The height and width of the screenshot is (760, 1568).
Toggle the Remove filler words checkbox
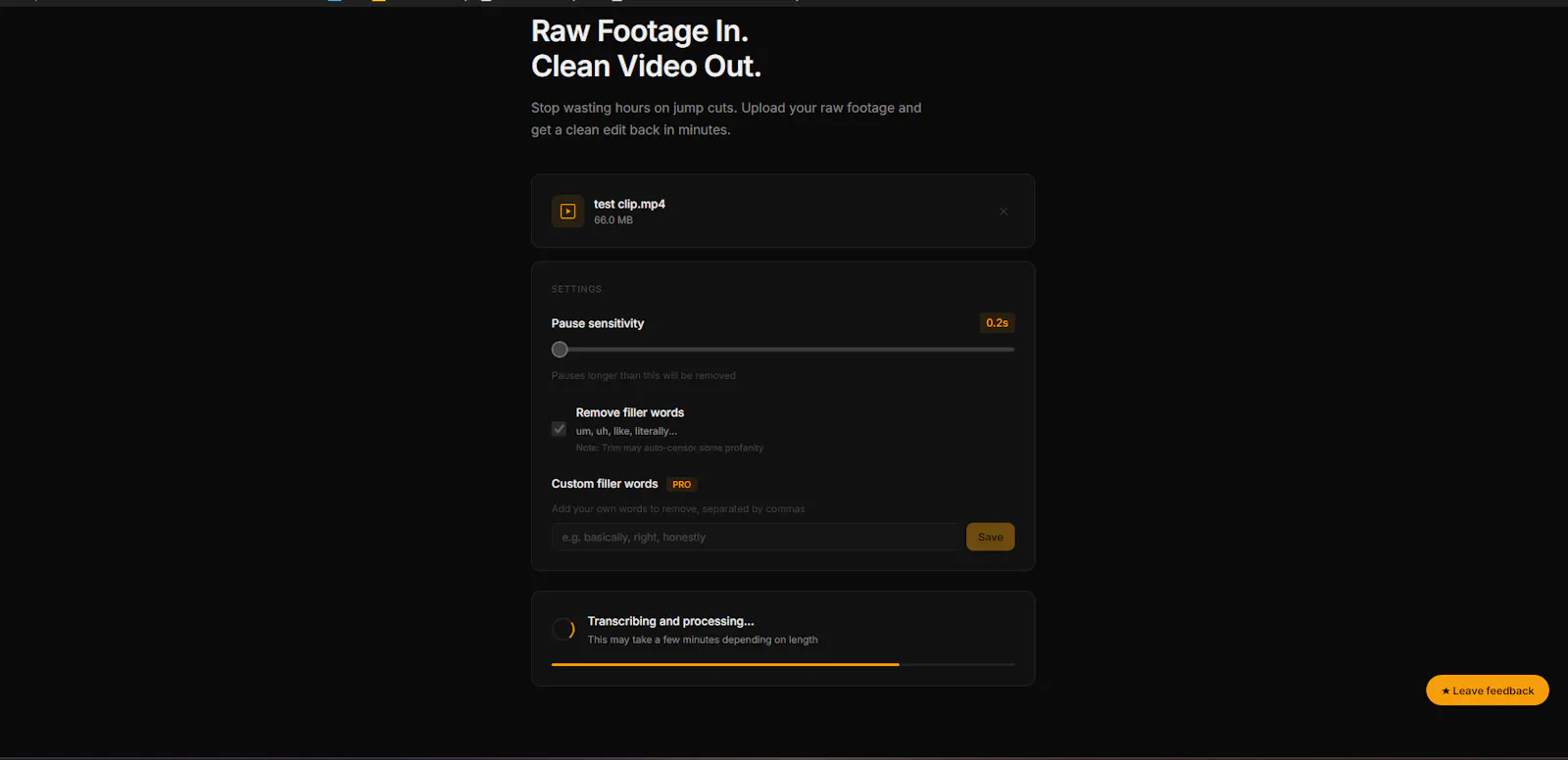[559, 429]
